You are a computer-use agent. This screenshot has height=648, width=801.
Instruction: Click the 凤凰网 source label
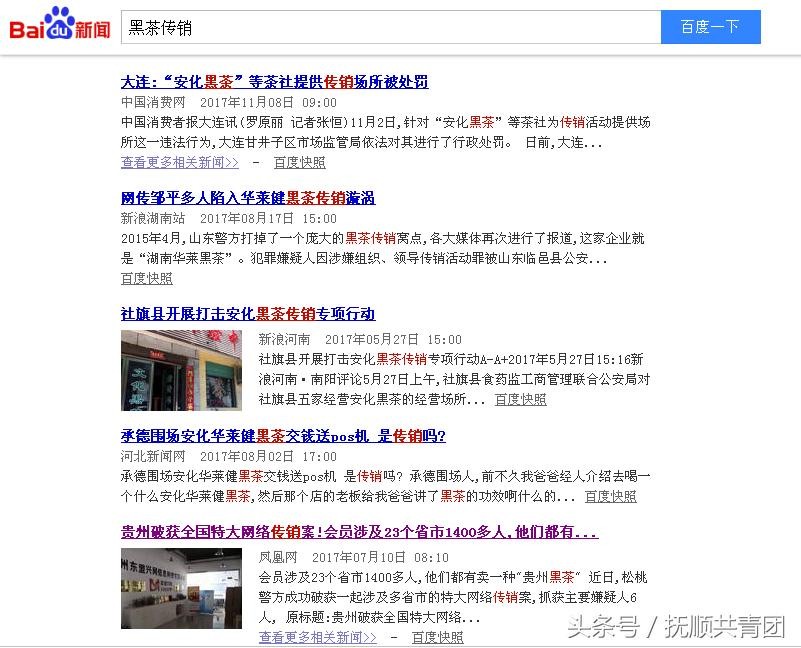278,557
